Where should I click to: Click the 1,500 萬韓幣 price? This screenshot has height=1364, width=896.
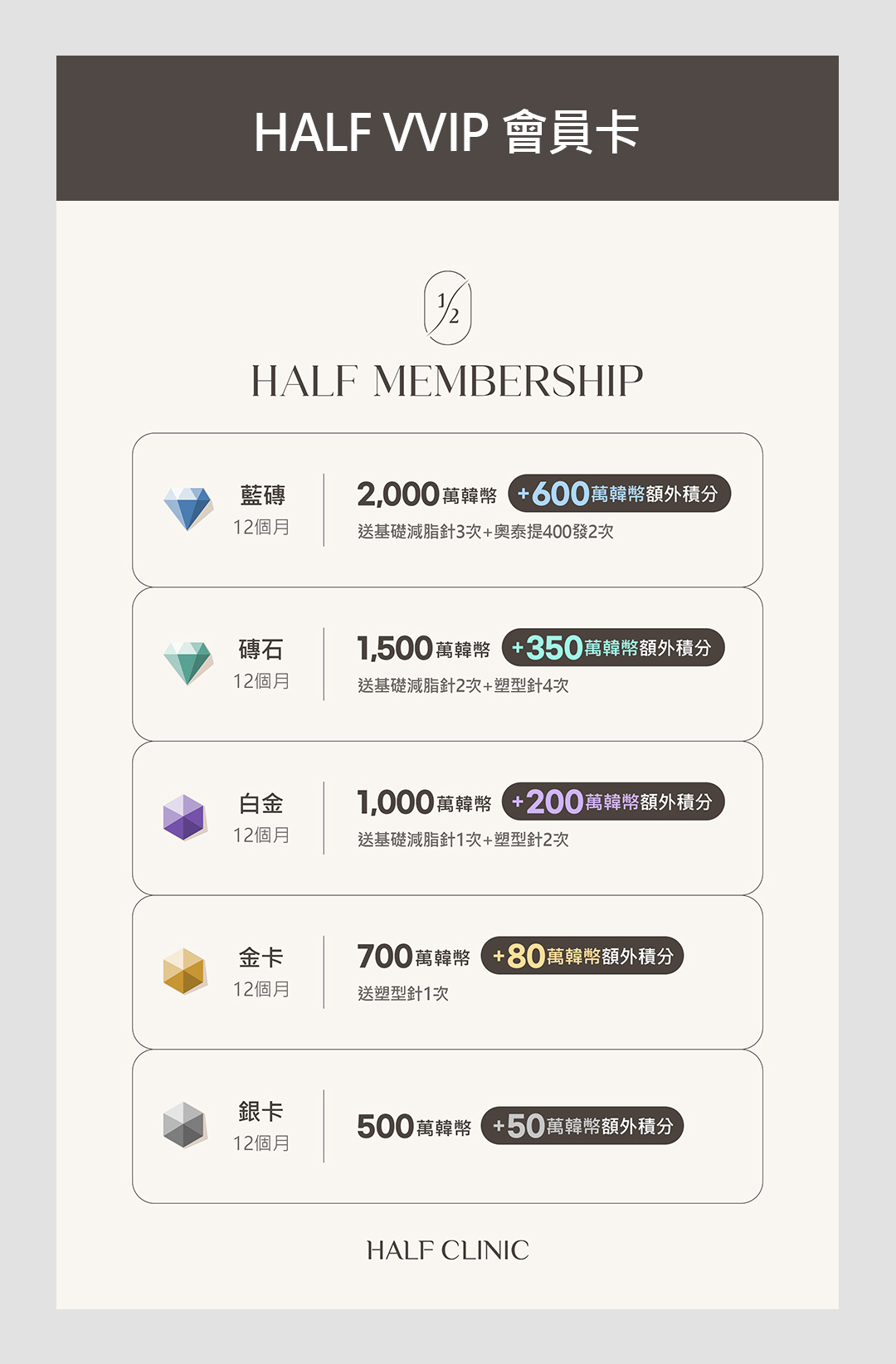423,649
